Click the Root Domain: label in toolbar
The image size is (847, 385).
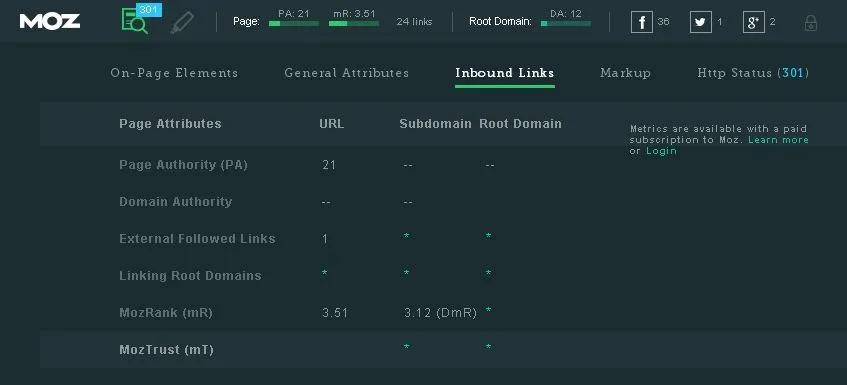[x=500, y=22]
